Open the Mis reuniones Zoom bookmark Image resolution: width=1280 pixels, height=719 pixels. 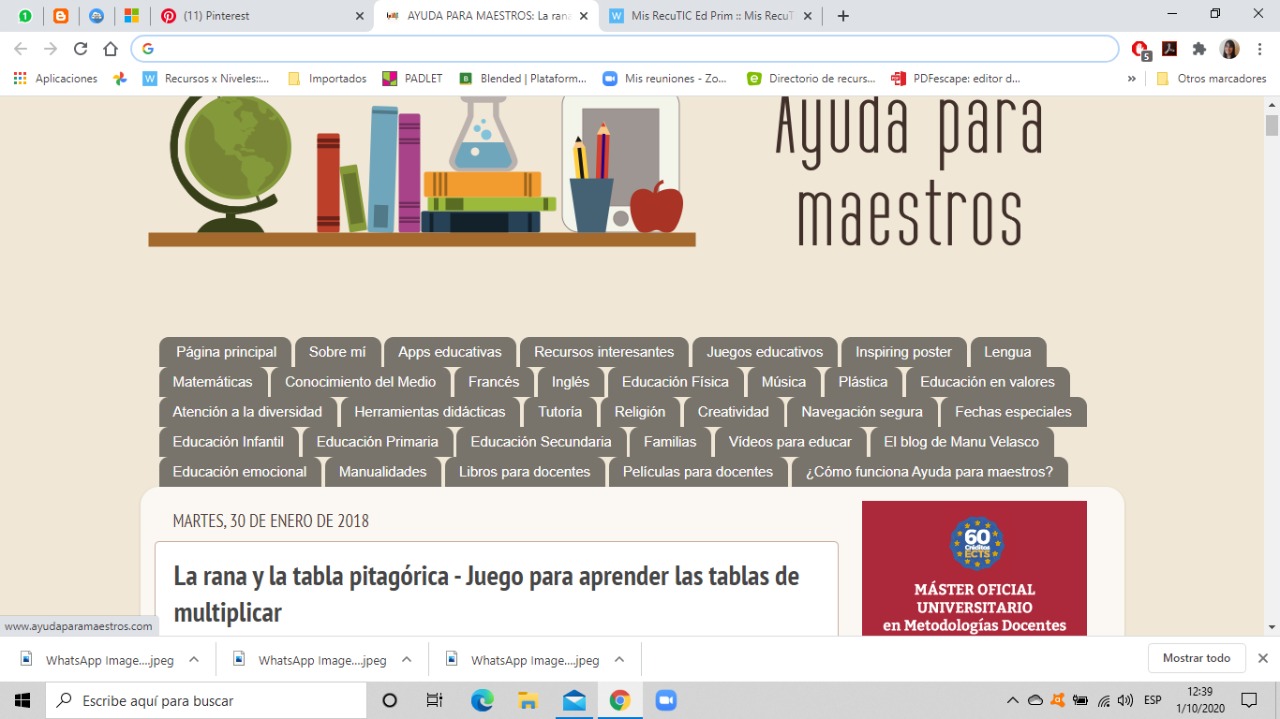coord(665,78)
